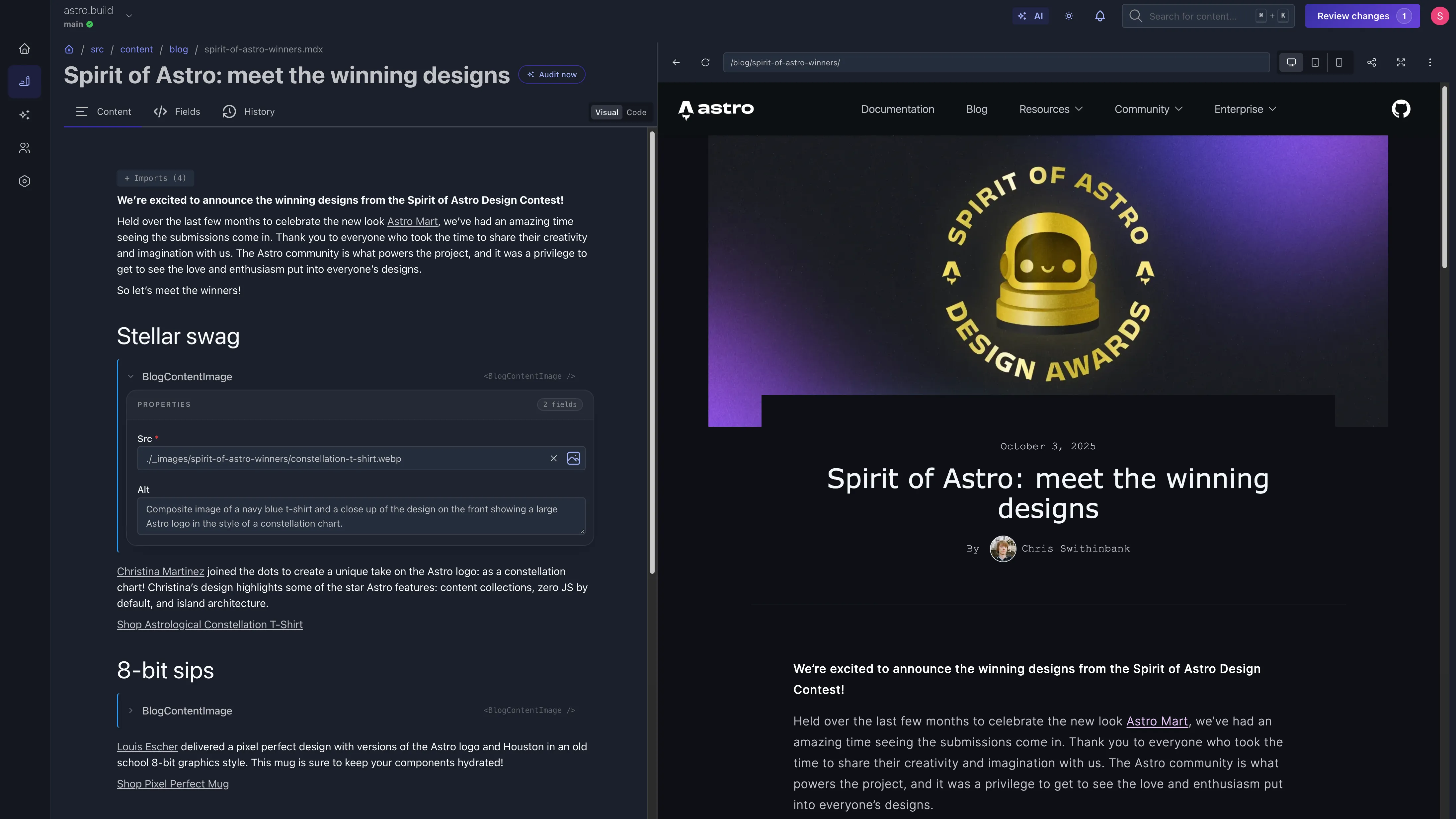Open the GitHub icon in preview
The width and height of the screenshot is (1456, 819).
click(x=1401, y=109)
